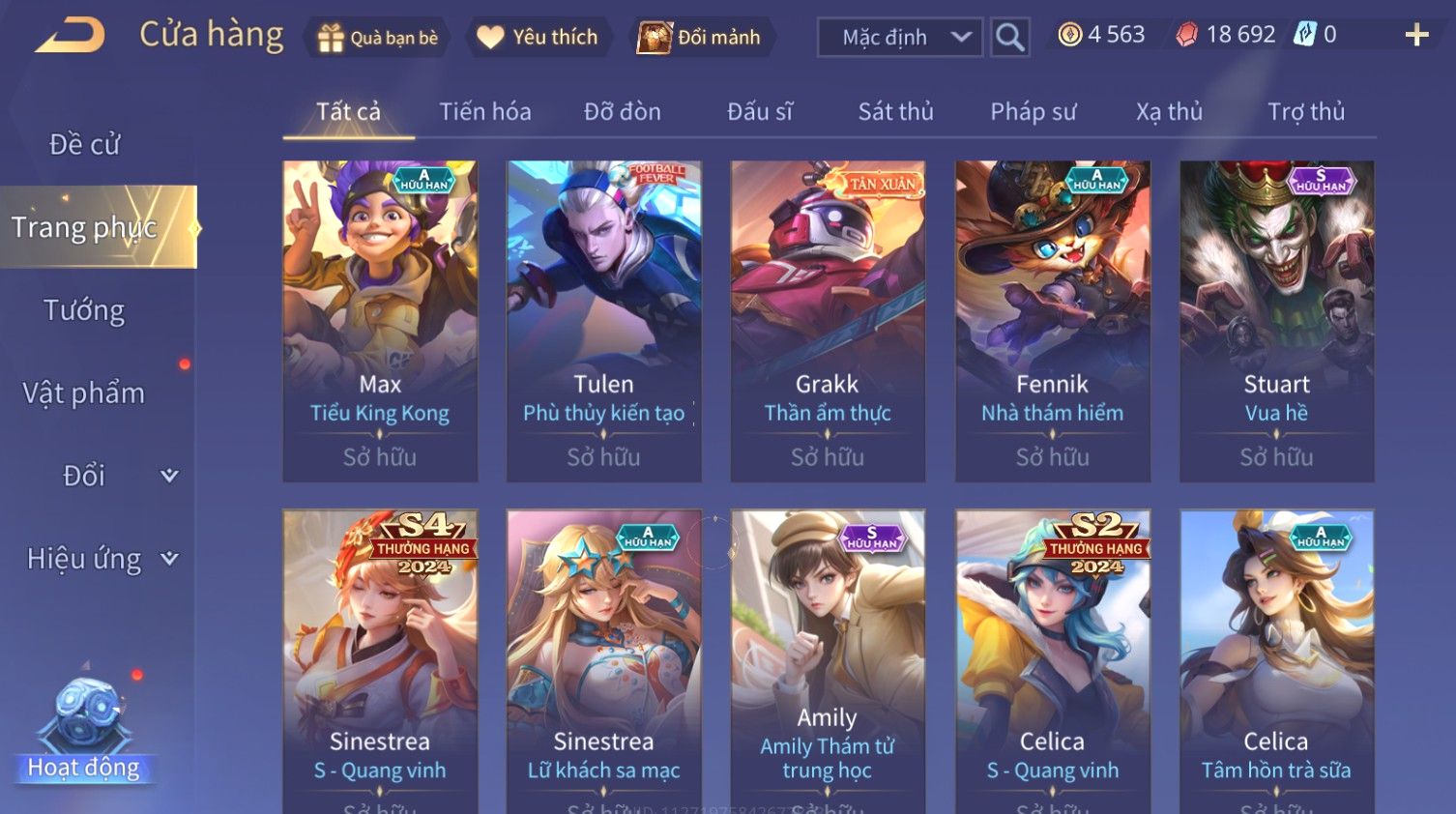Switch to the Sát thủ tab
Image resolution: width=1456 pixels, height=814 pixels.
click(895, 112)
